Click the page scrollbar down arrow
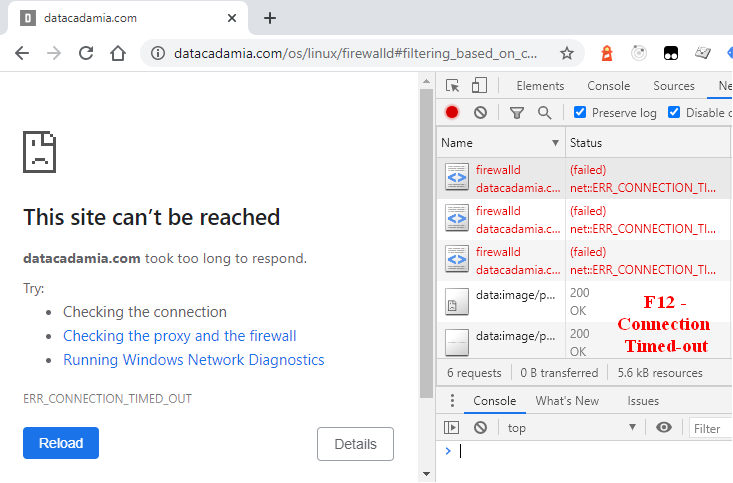Viewport: 733px width, 483px height. coord(426,474)
